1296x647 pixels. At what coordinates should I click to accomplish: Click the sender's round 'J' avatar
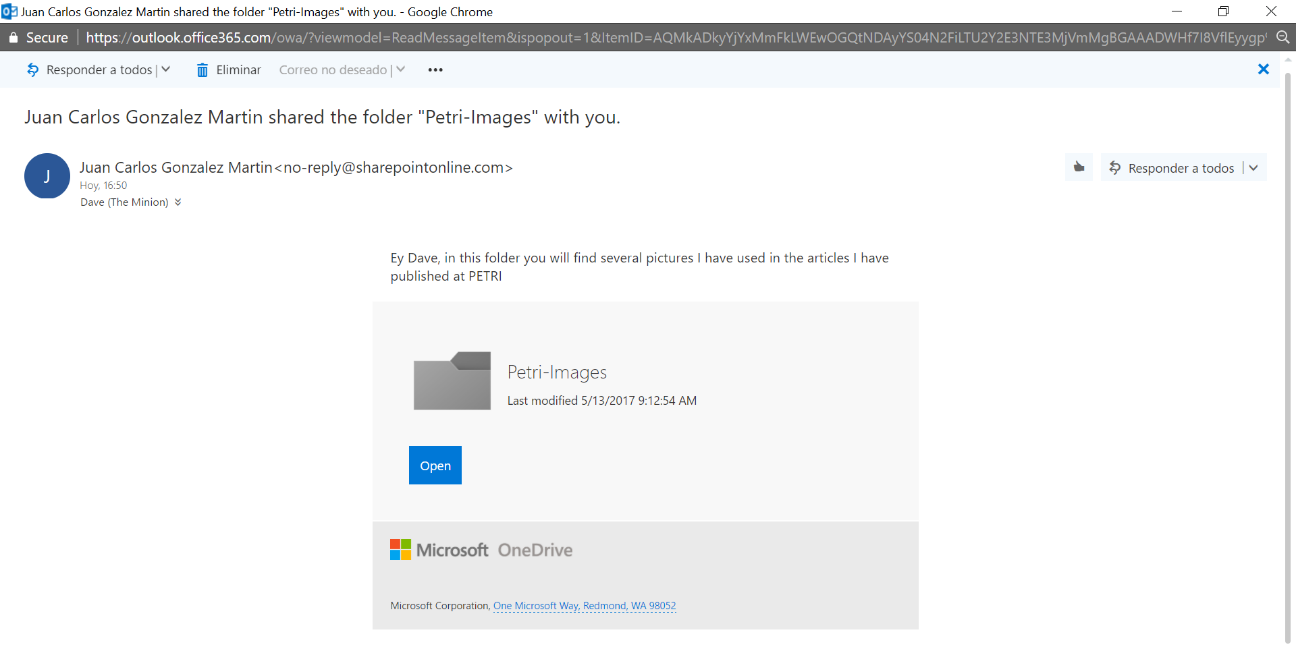point(46,175)
